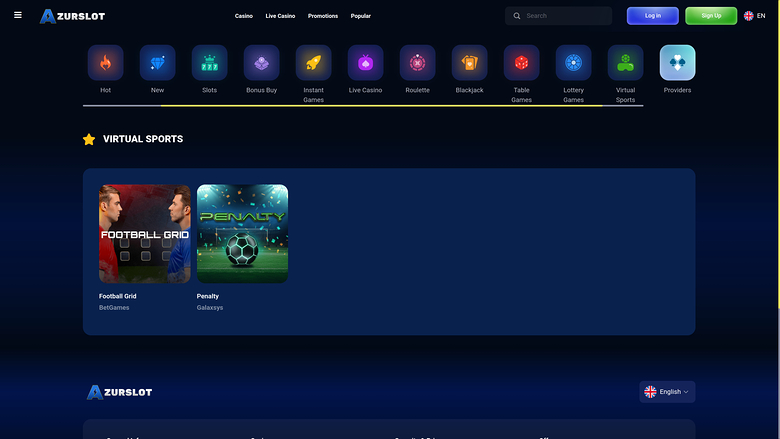Click the search magnifier icon

(x=517, y=16)
